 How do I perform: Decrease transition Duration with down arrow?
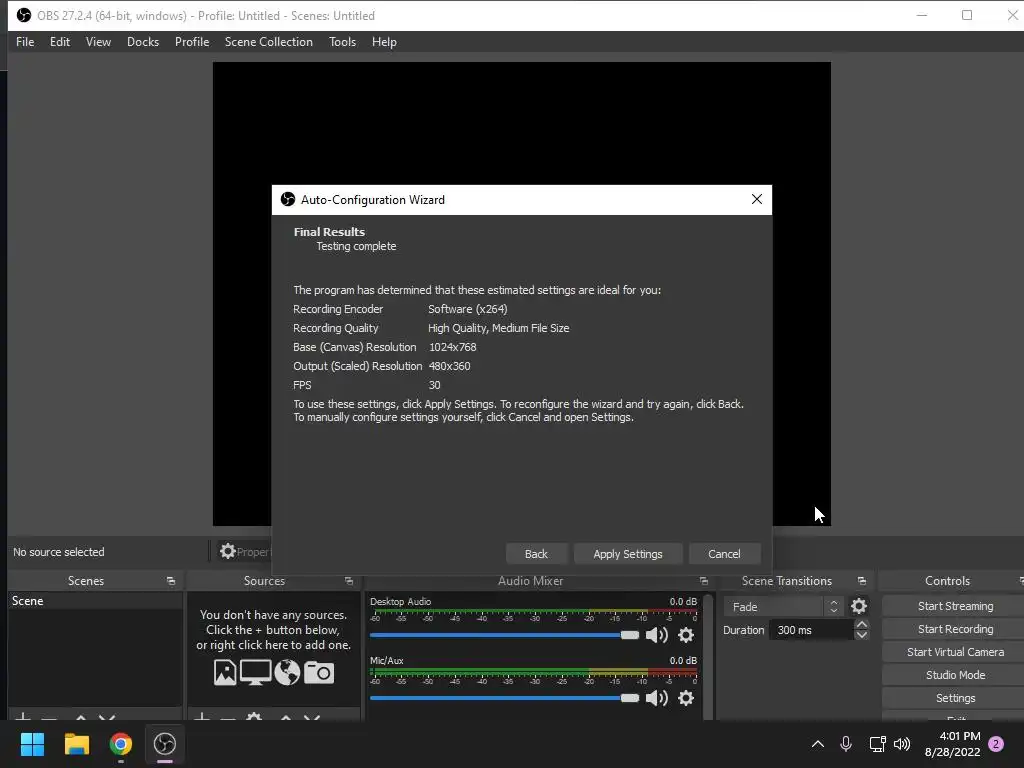pos(861,635)
